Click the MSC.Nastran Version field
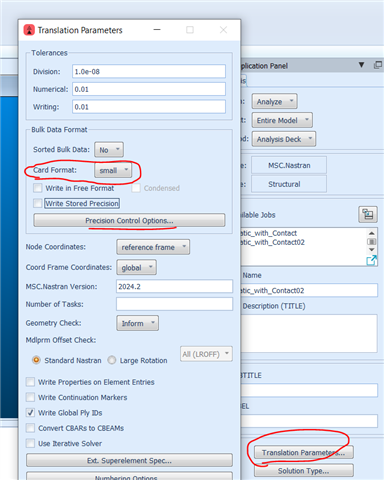Viewport: 384px width, 480px height. 174,286
